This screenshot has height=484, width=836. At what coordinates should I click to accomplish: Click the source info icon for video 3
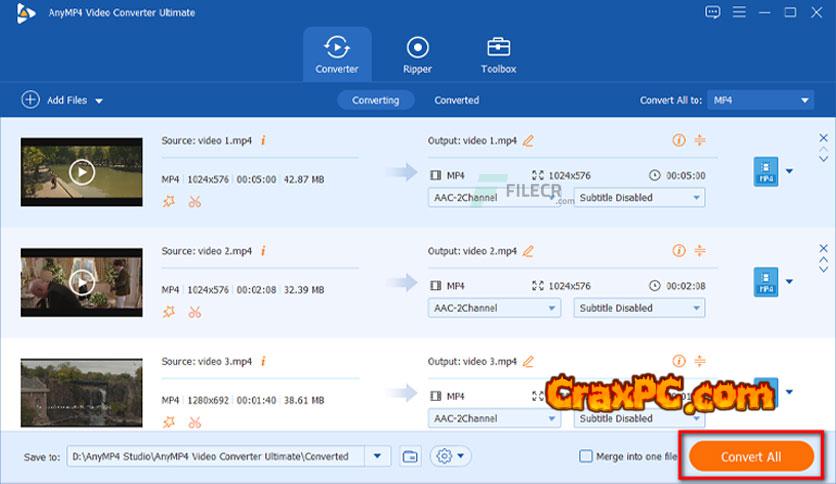263,361
